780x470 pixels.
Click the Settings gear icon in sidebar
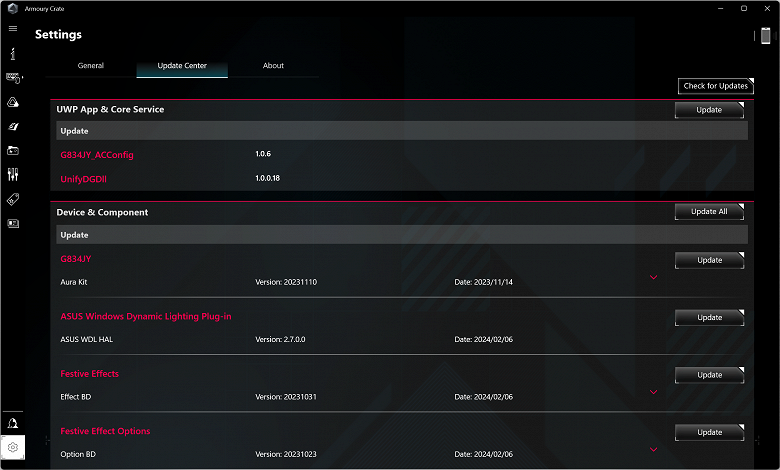[x=13, y=447]
